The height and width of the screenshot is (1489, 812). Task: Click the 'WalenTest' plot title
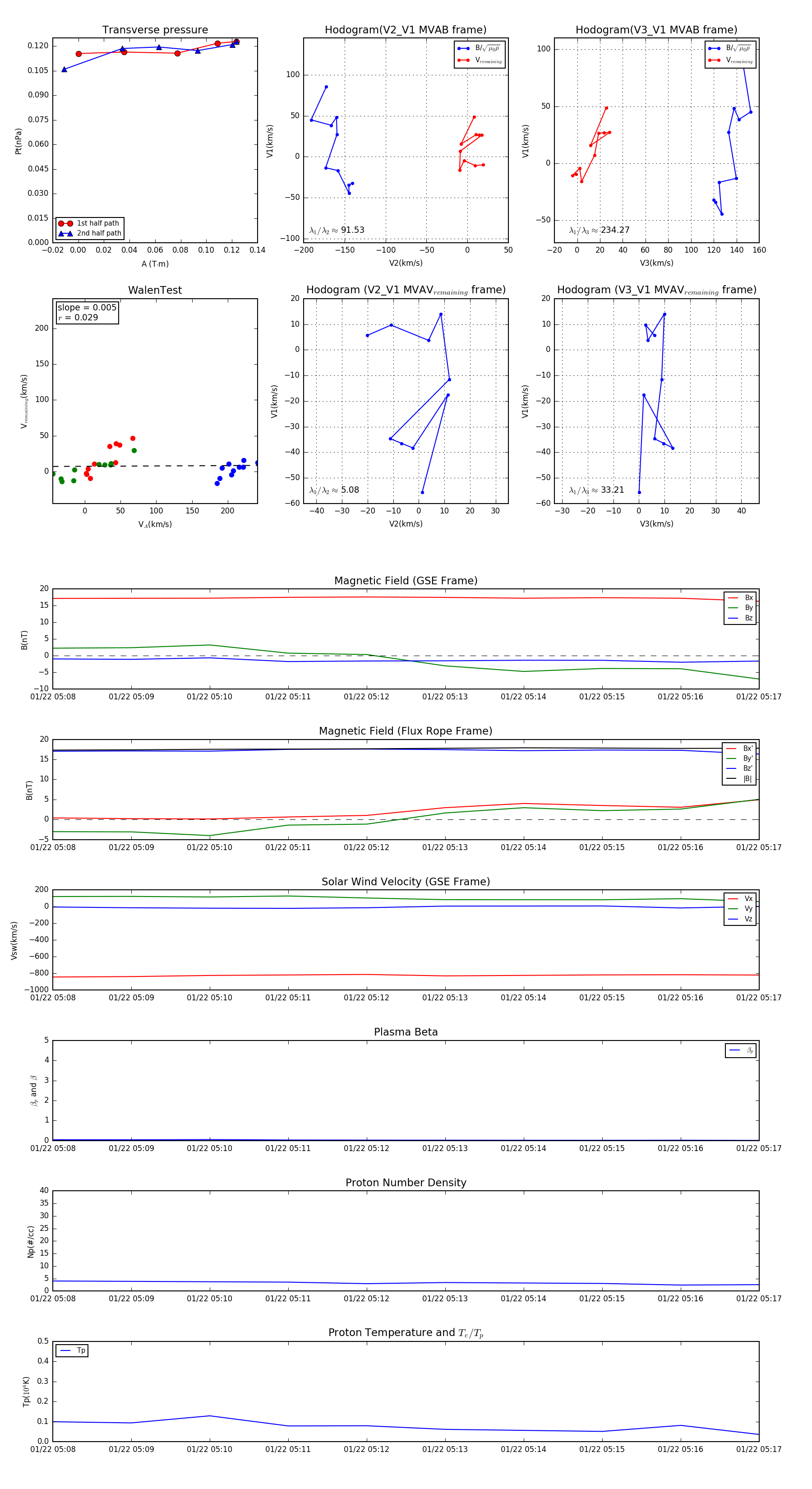click(x=155, y=290)
